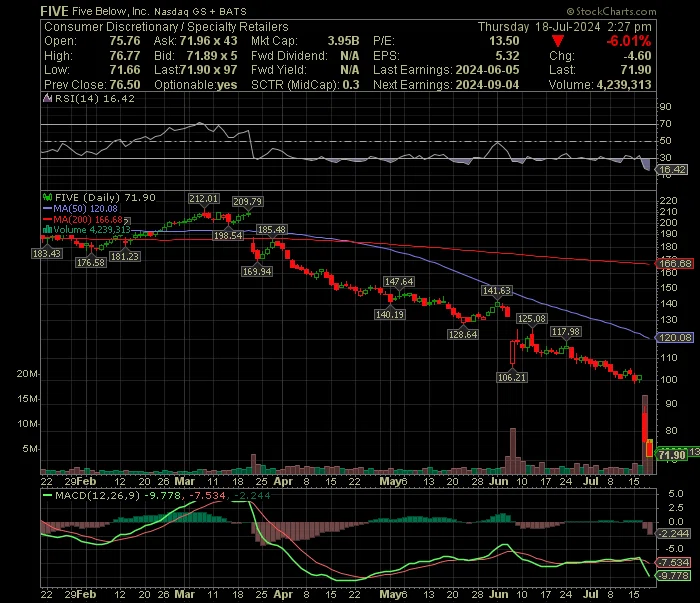
Task: Click the Low value 71.66
Action: [x=125, y=70]
